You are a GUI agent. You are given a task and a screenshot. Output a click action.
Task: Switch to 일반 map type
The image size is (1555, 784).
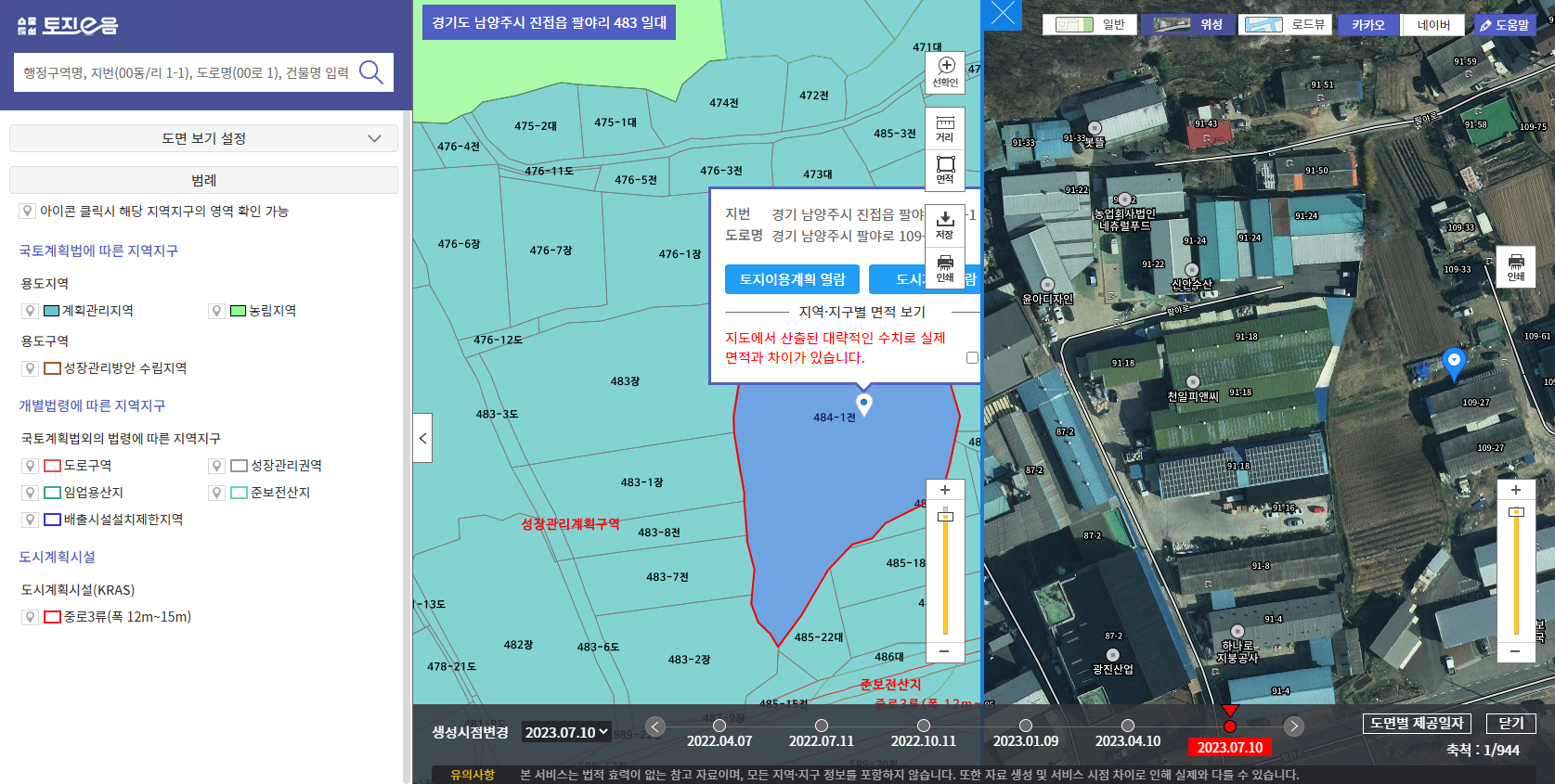1090,24
